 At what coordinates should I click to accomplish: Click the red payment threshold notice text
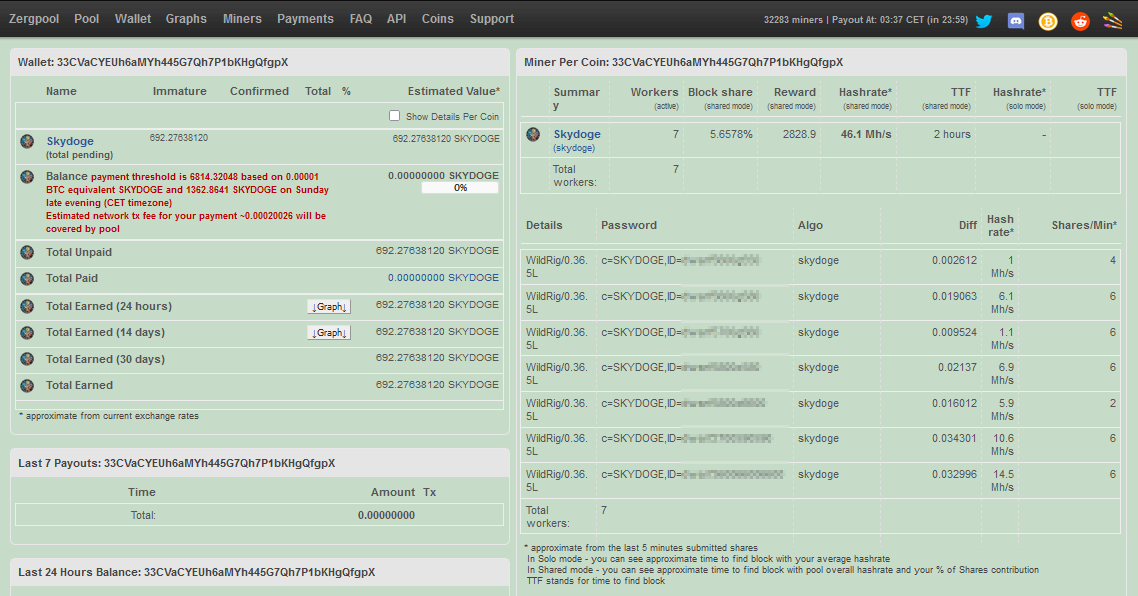(x=187, y=203)
